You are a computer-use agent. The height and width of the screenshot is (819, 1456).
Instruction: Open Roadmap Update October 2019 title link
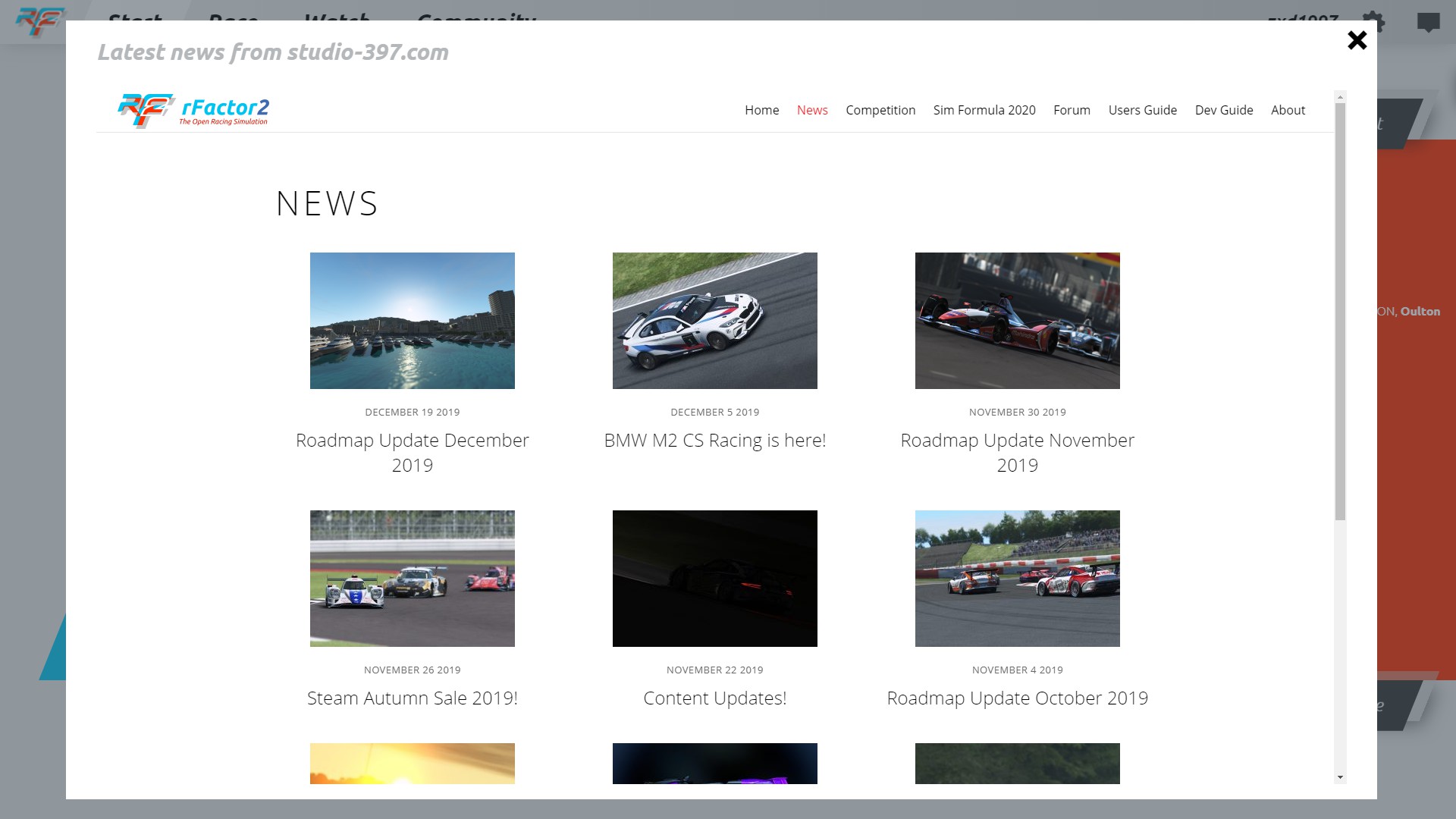pos(1018,698)
